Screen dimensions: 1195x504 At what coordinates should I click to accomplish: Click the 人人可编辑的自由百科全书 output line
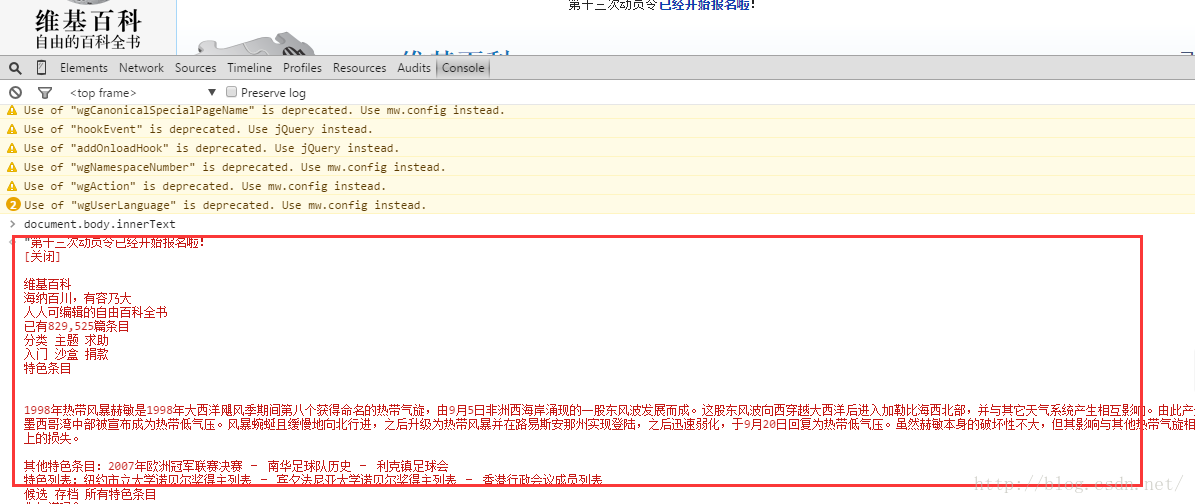click(95, 312)
